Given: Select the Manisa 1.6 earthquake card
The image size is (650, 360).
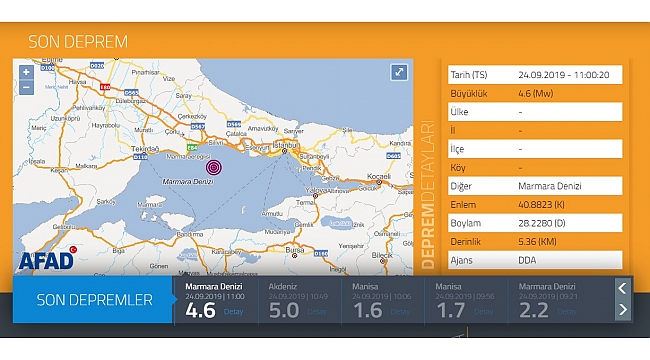Looking at the screenshot, I should tap(383, 300).
